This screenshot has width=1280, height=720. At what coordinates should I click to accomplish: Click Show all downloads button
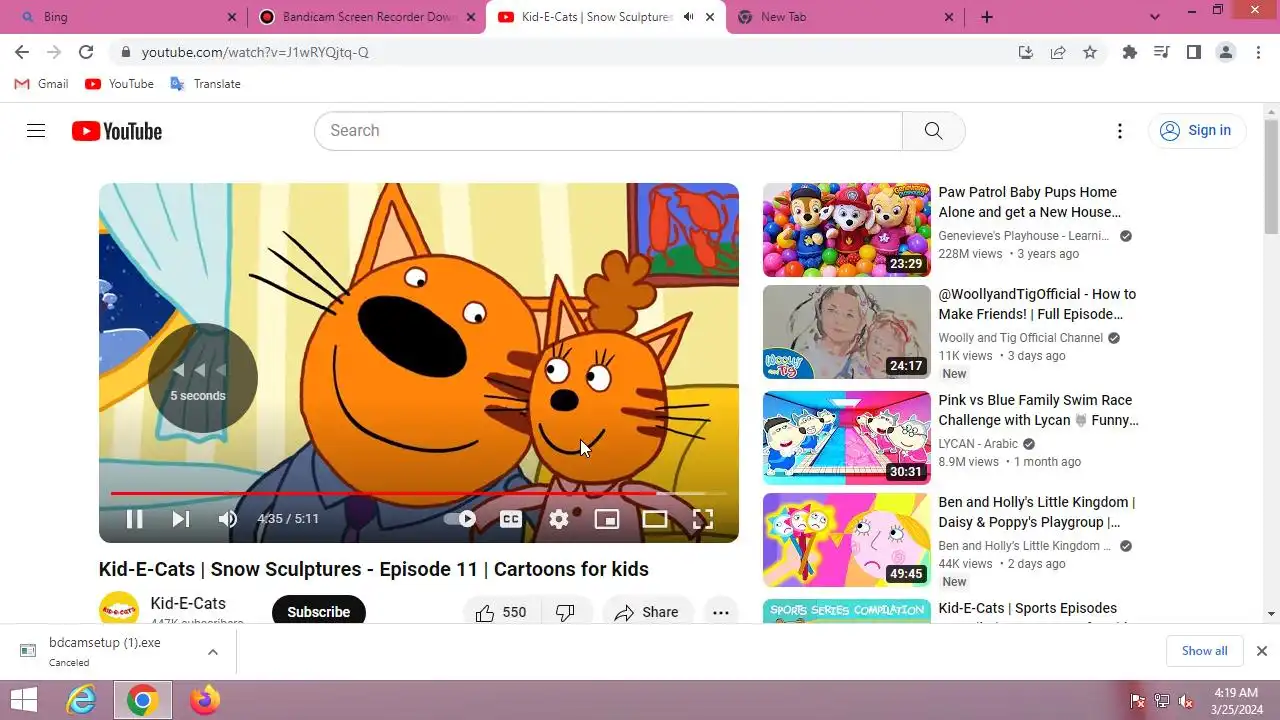click(x=1204, y=651)
